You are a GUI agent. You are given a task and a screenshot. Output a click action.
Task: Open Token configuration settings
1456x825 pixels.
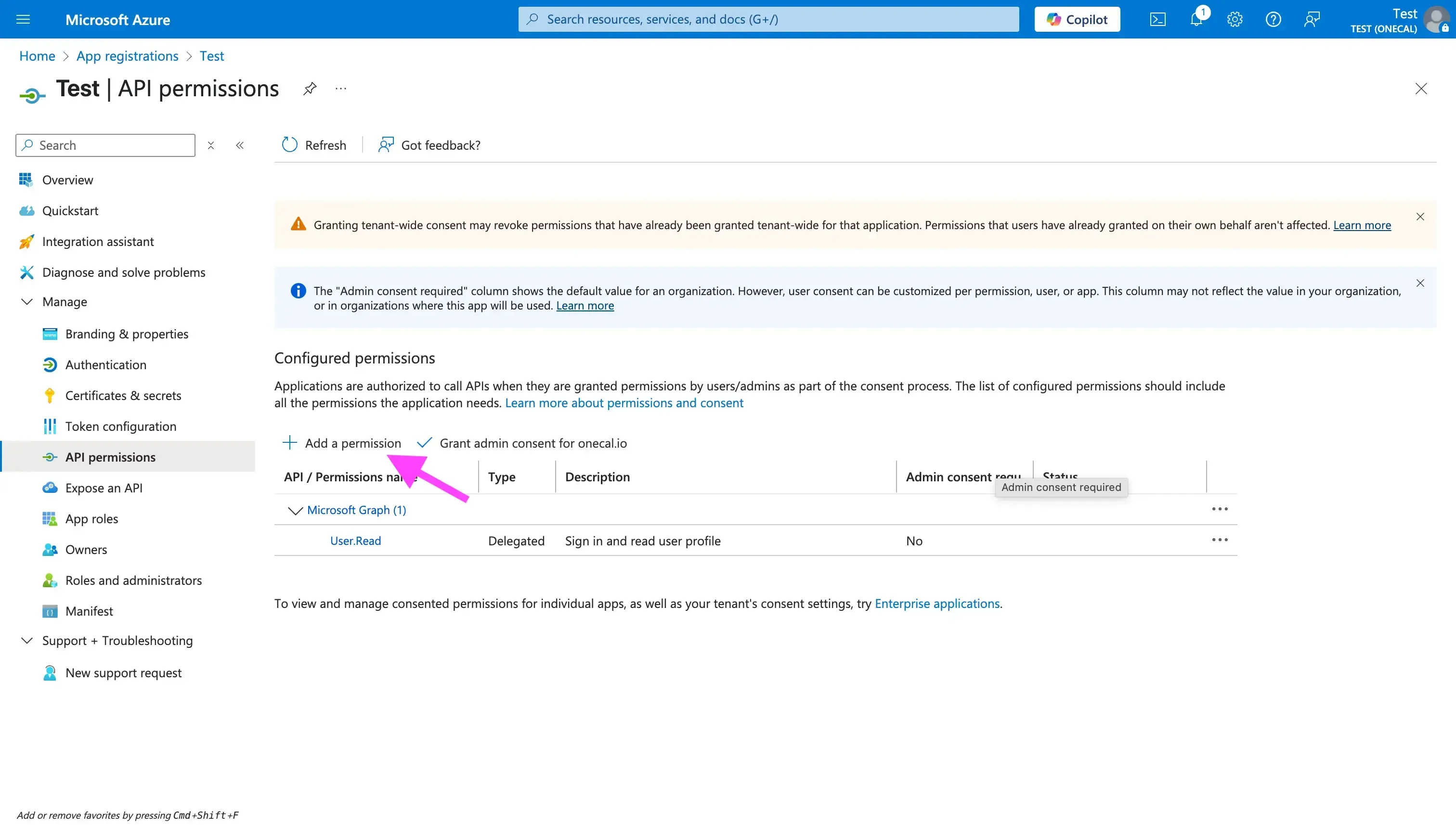click(x=121, y=426)
